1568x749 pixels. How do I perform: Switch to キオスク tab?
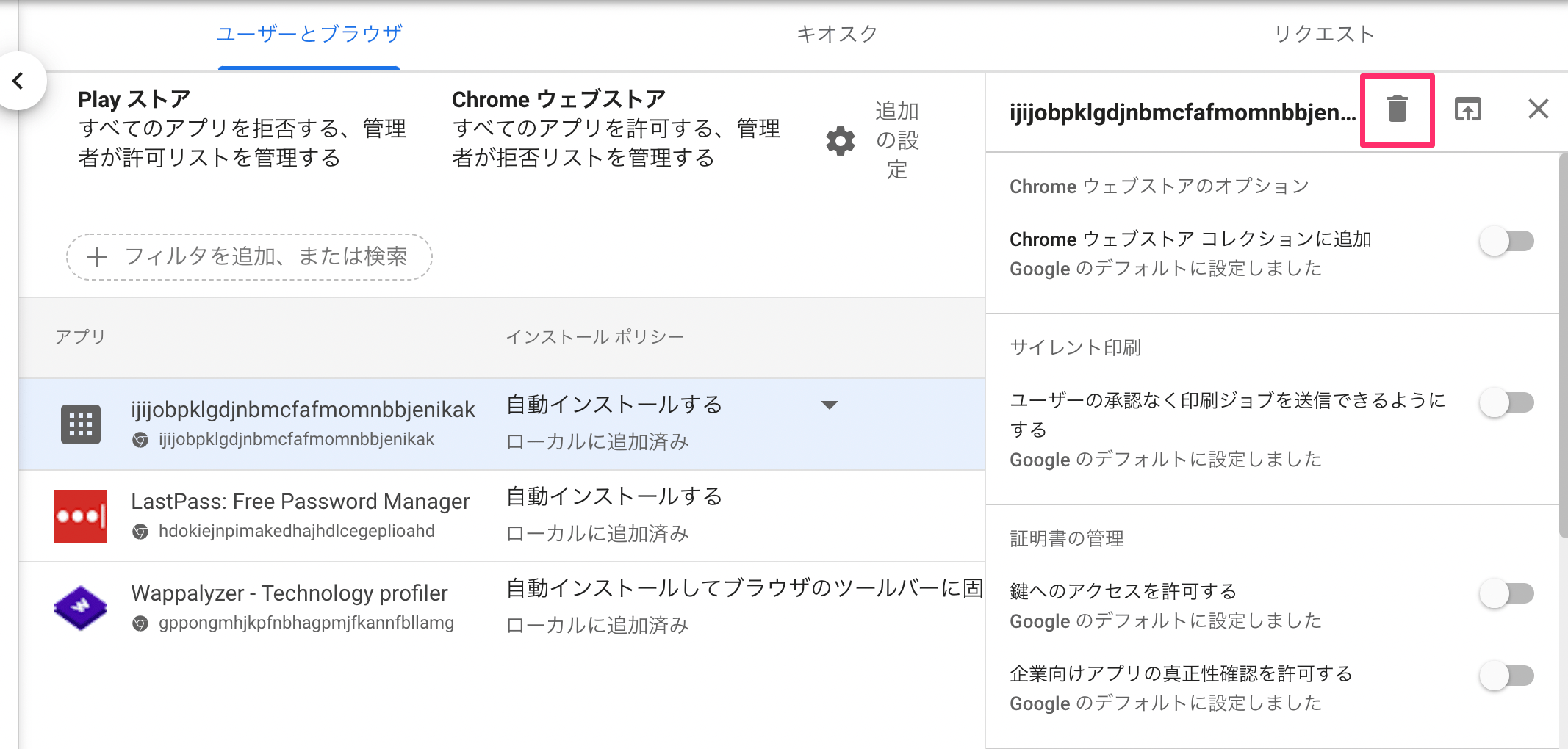coord(837,34)
